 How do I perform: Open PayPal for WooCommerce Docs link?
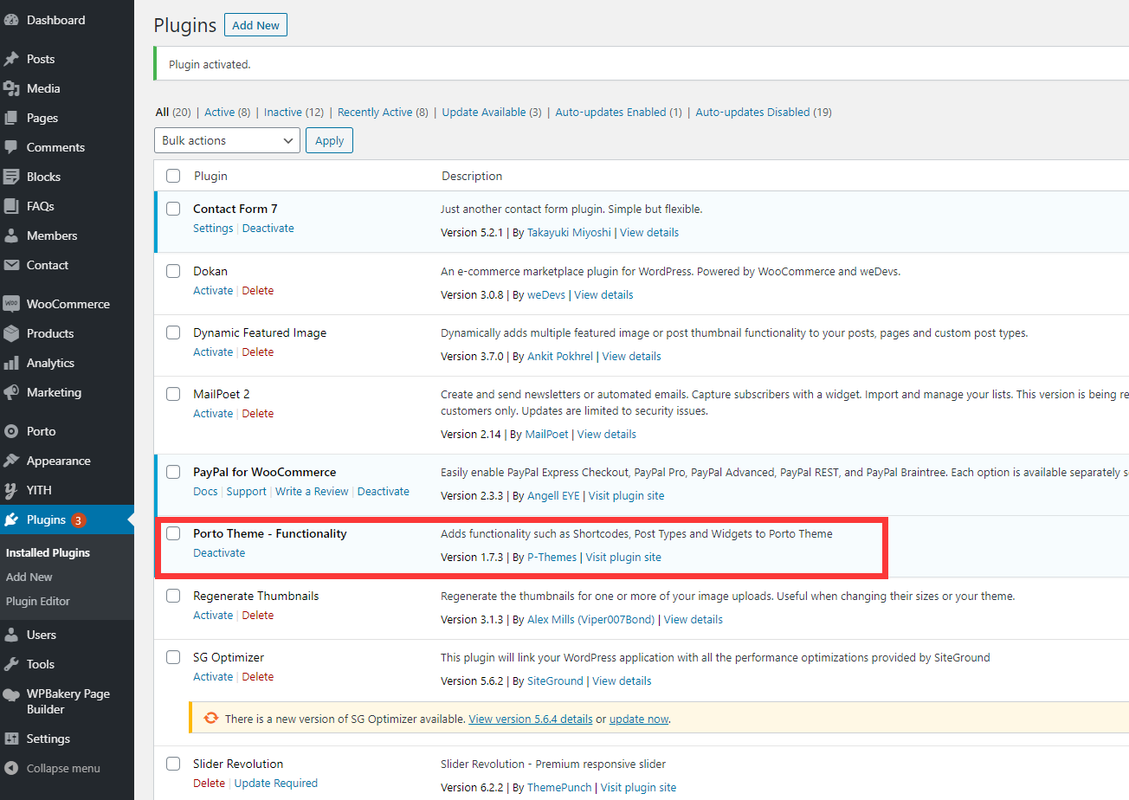click(x=205, y=492)
